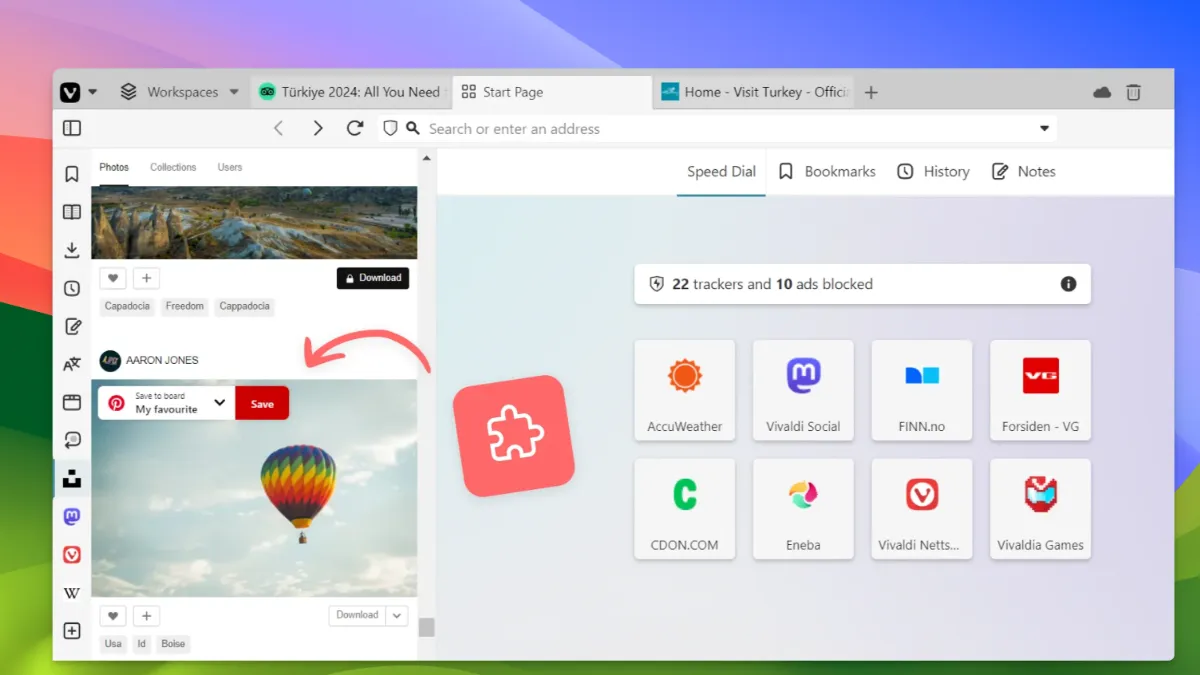Open the Sessions panel icon

72,440
